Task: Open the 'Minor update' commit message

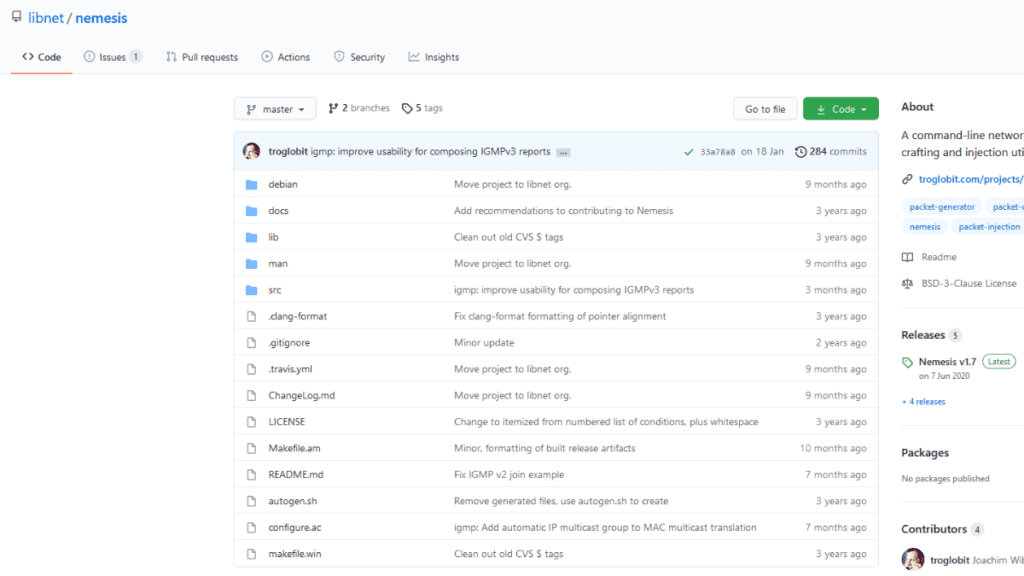Action: click(484, 343)
